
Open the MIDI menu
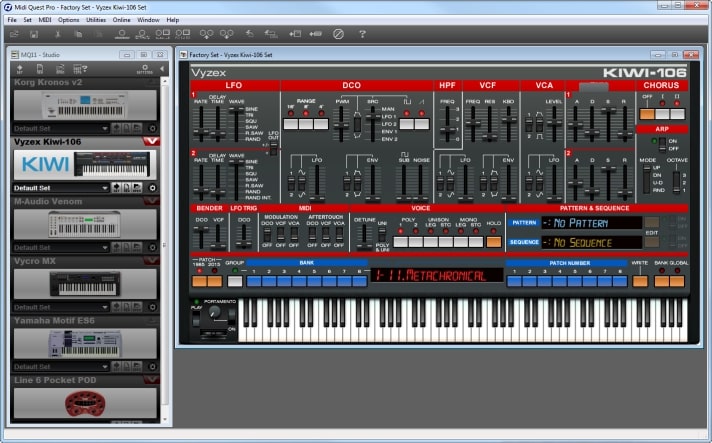click(x=43, y=20)
